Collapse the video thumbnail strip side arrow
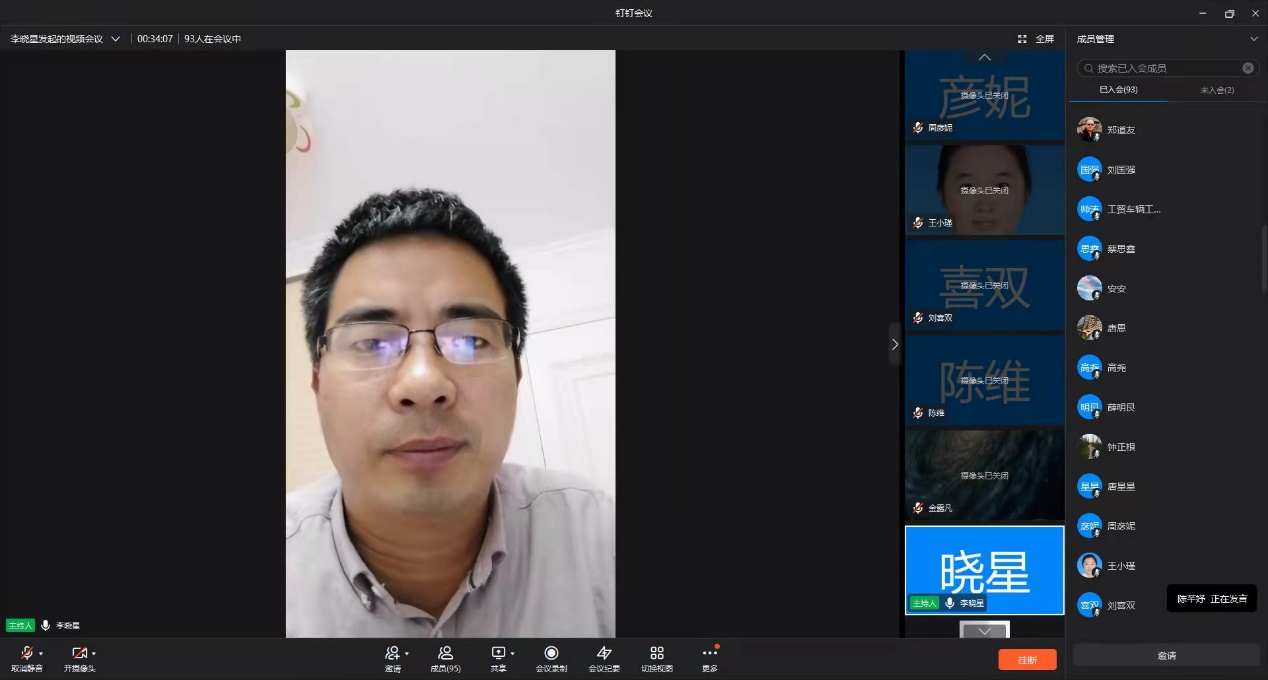1268x680 pixels. tap(894, 344)
